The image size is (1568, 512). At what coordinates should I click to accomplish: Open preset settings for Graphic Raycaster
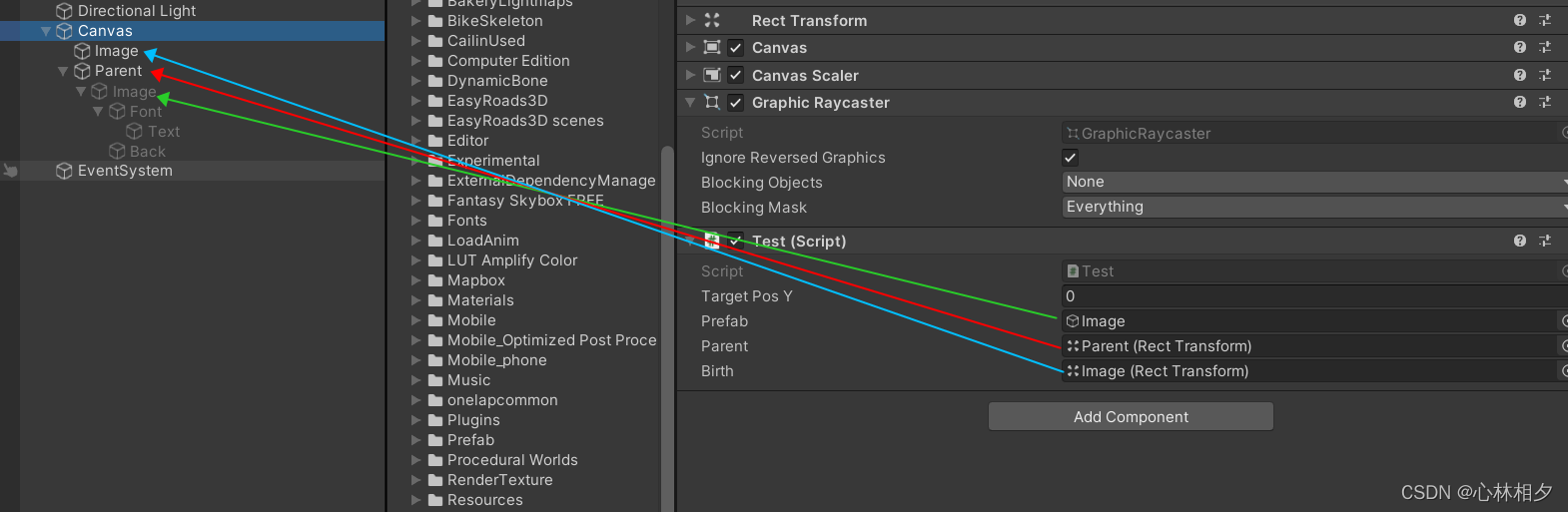[x=1545, y=102]
